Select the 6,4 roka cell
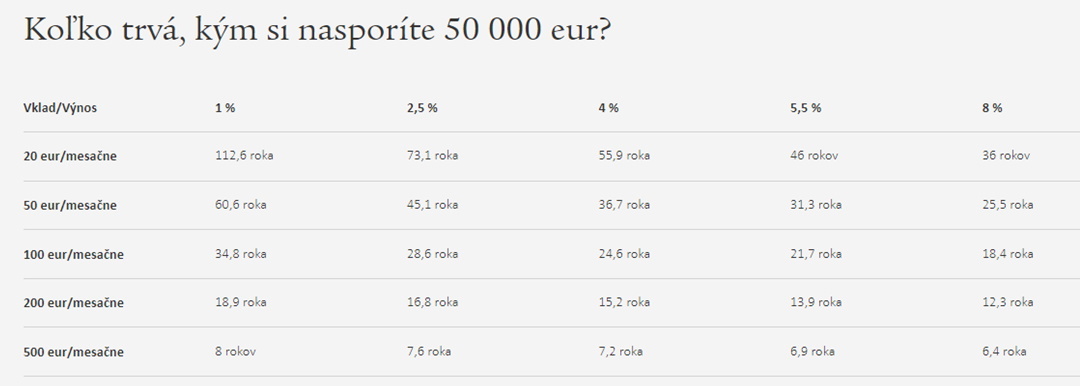 pyautogui.click(x=1004, y=352)
